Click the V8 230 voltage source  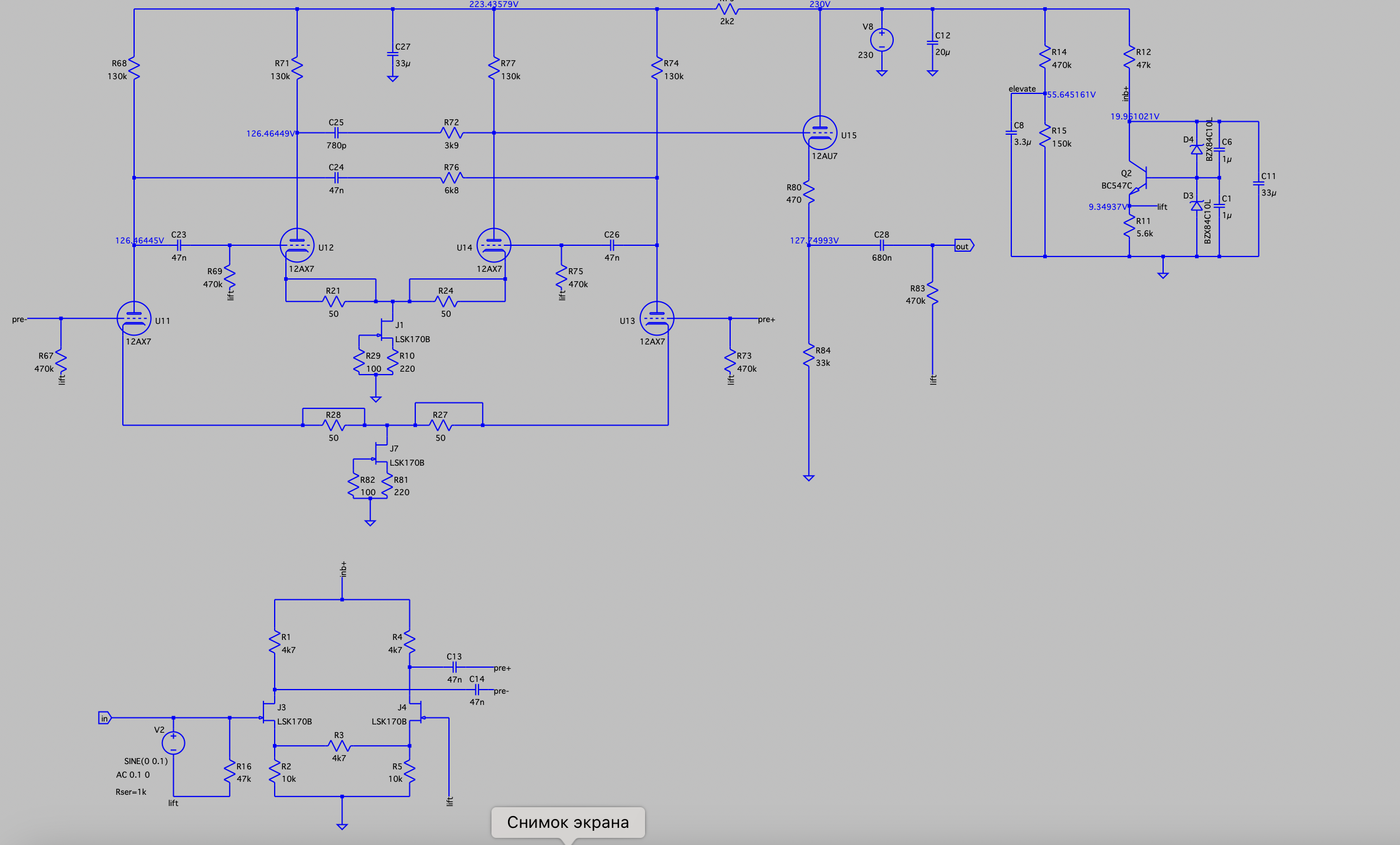(x=881, y=40)
